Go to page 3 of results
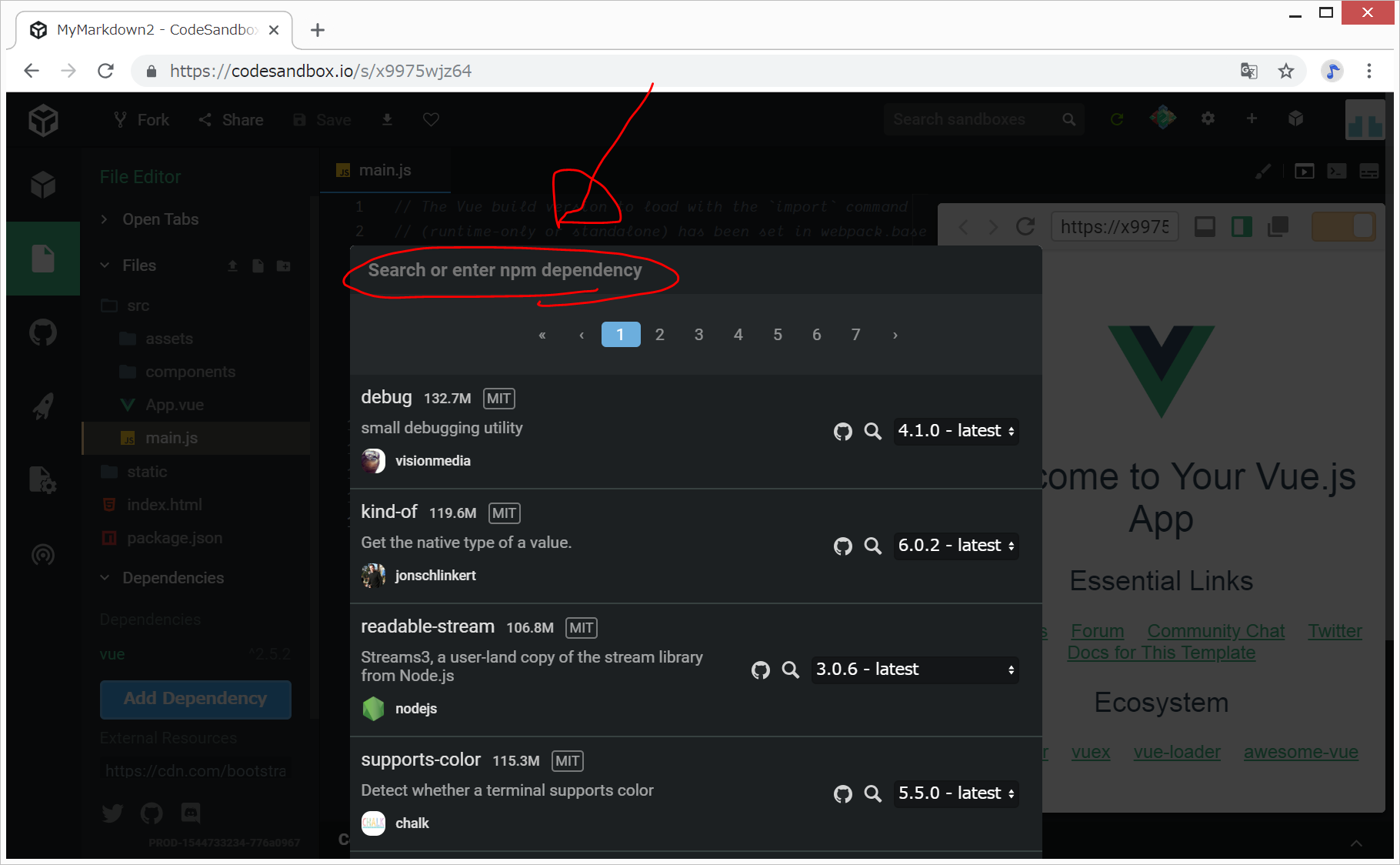The height and width of the screenshot is (865, 1400). [698, 335]
